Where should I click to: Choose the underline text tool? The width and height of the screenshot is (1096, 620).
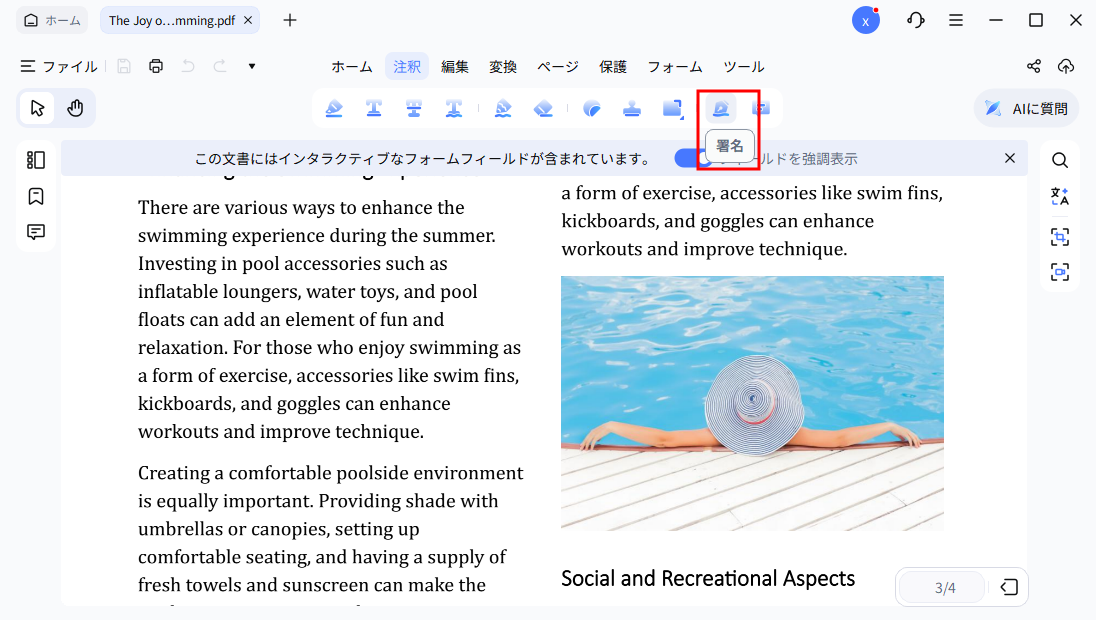(x=374, y=108)
